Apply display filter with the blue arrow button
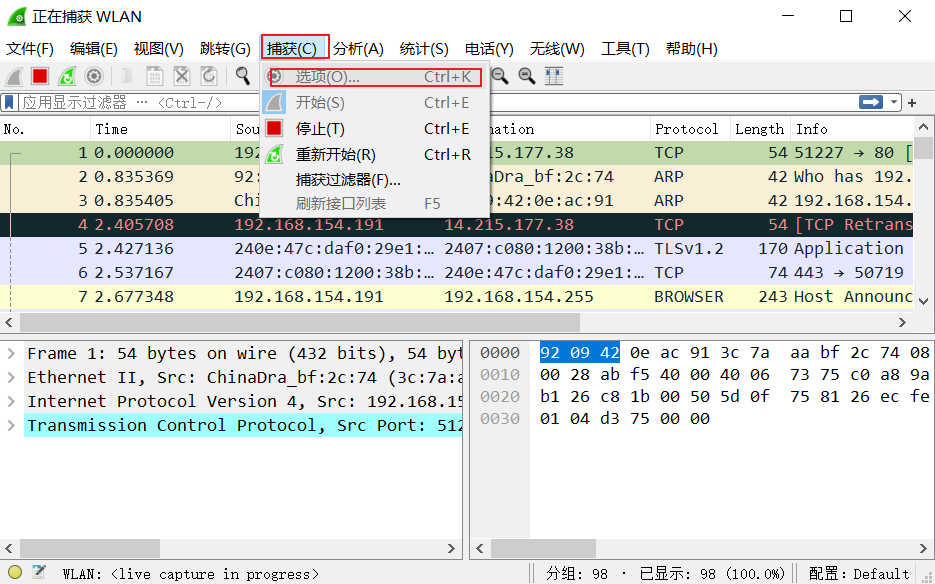The width and height of the screenshot is (935, 584). pos(871,103)
